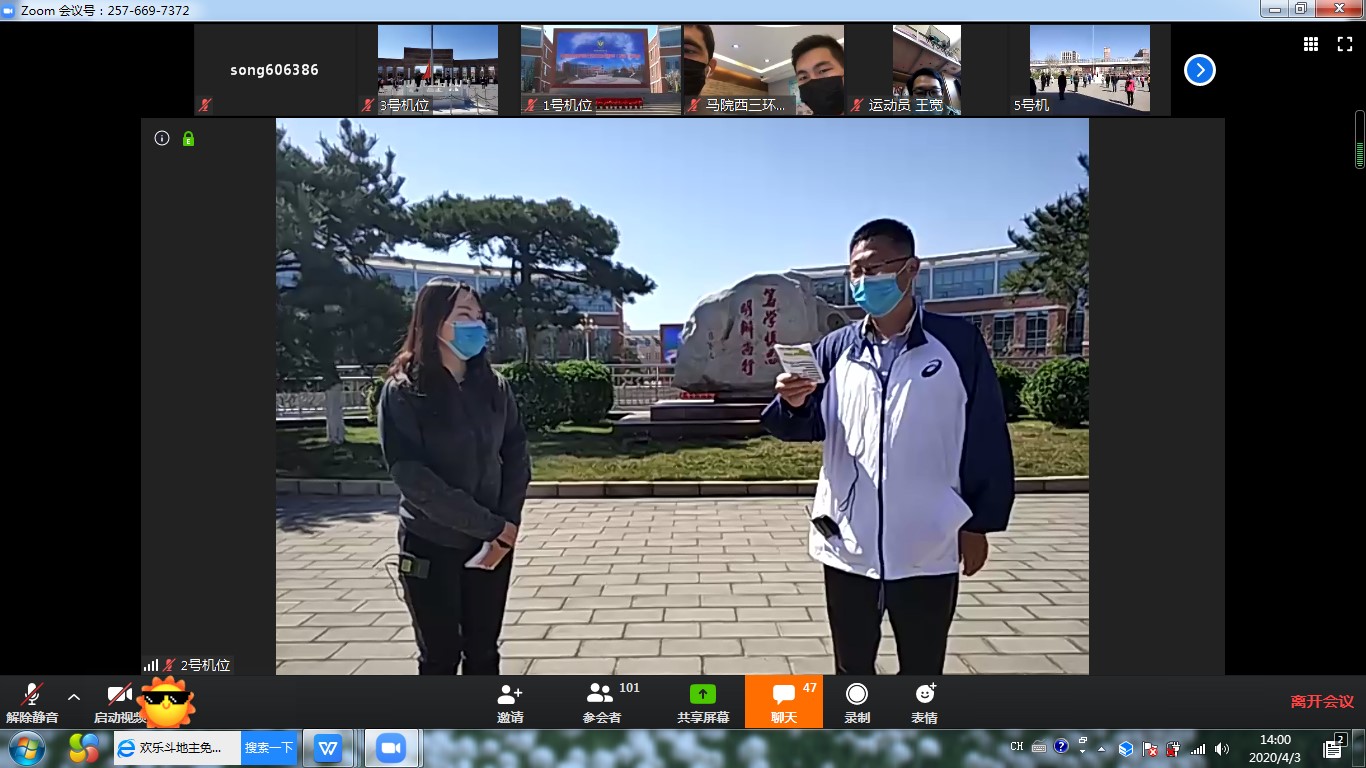The height and width of the screenshot is (768, 1366).
Task: Expand audio options arrow beside microphone
Action: 73,696
